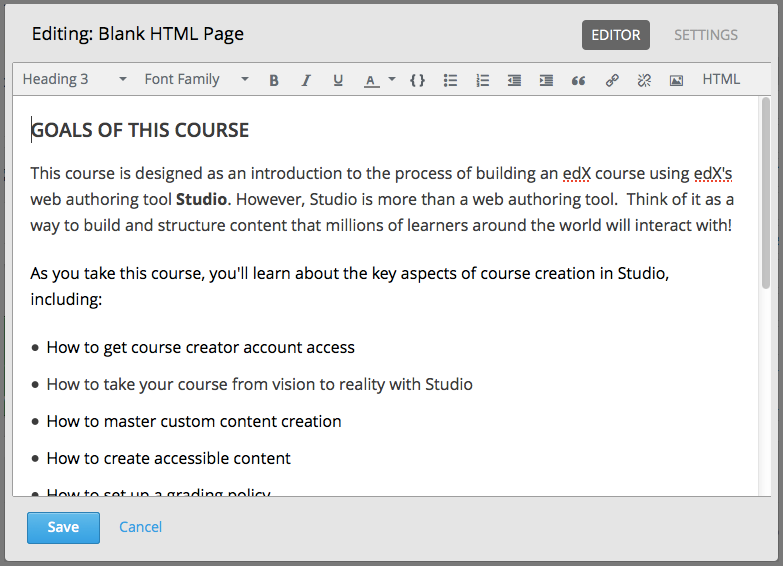Insert a bulleted list
The width and height of the screenshot is (783, 566).
[450, 80]
